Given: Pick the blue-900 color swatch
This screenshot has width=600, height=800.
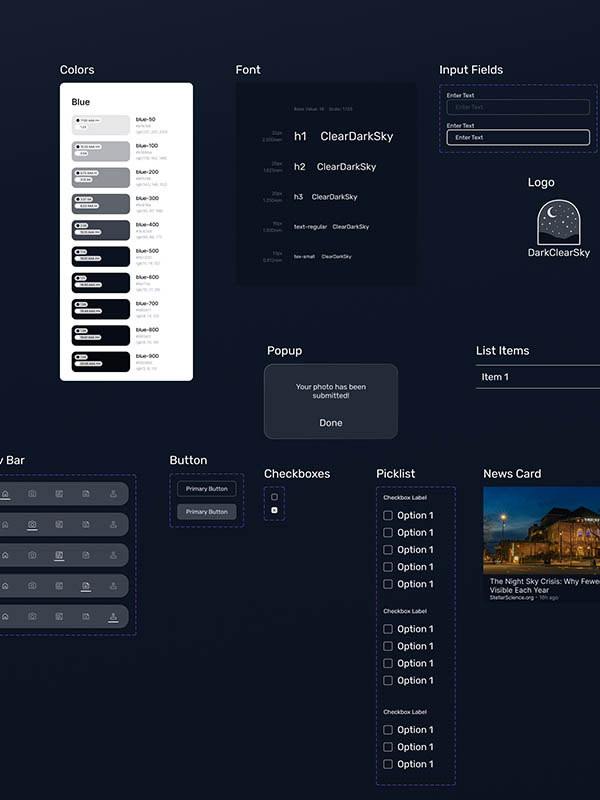Looking at the screenshot, I should tap(101, 362).
